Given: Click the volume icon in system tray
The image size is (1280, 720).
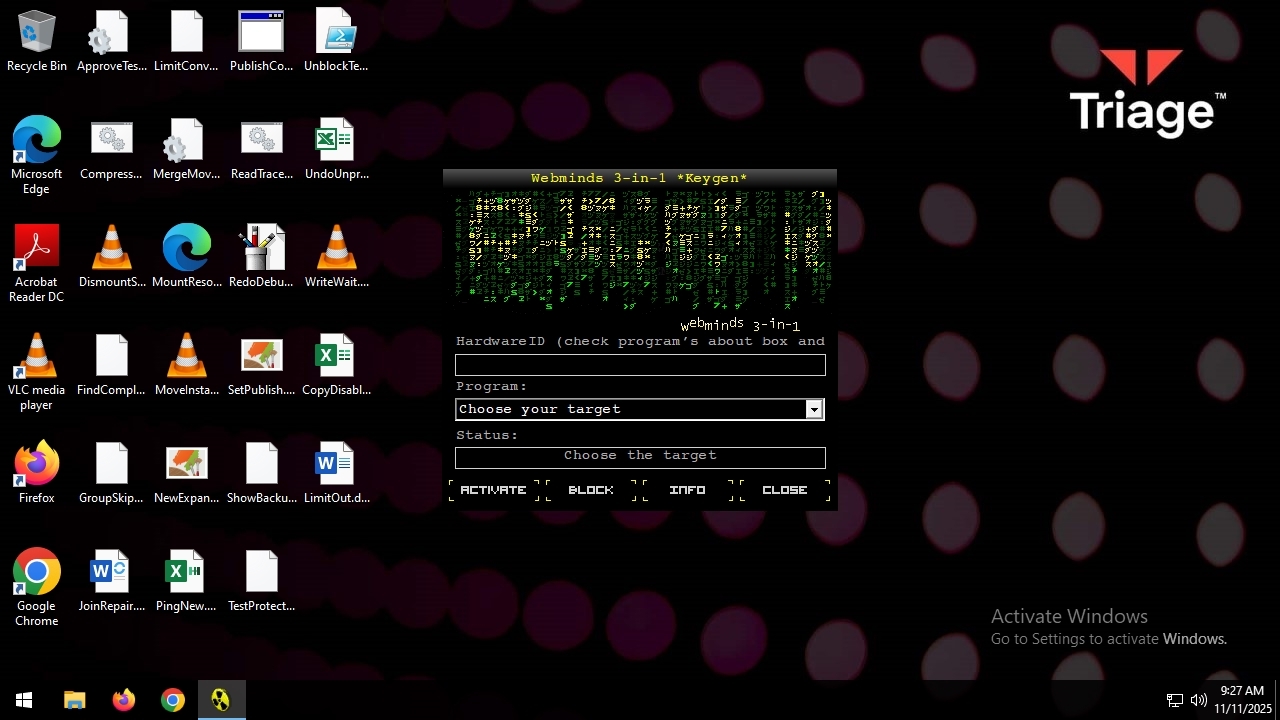Looking at the screenshot, I should click(1199, 700).
